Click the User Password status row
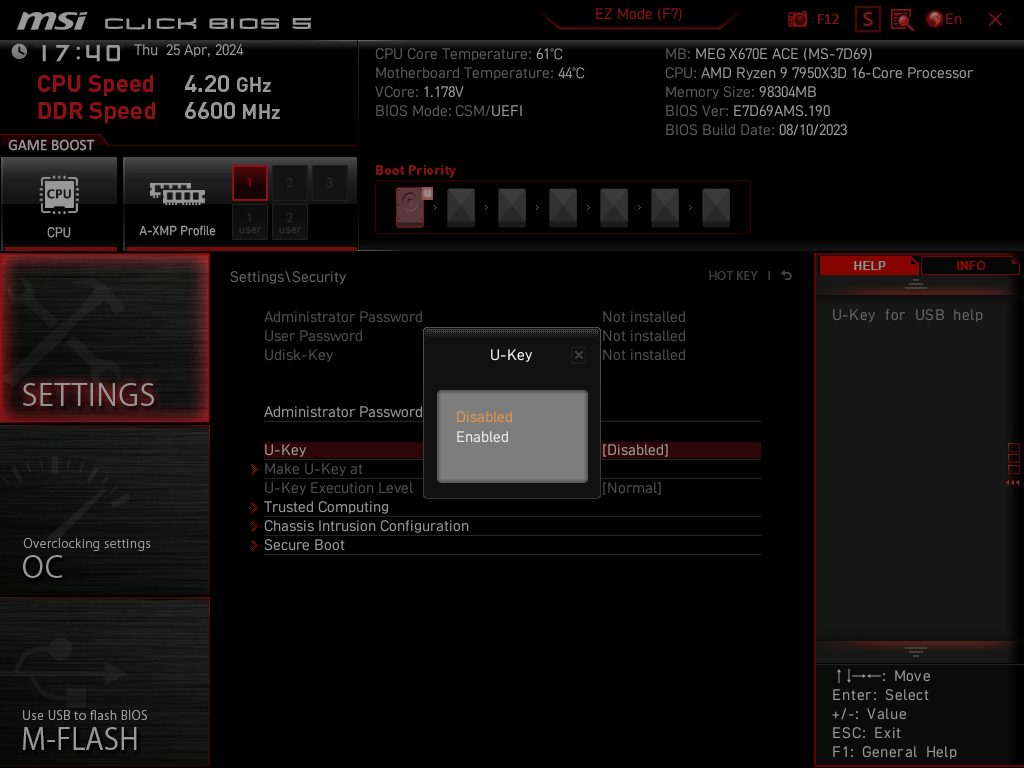Viewport: 1024px width, 768px height. click(x=475, y=336)
